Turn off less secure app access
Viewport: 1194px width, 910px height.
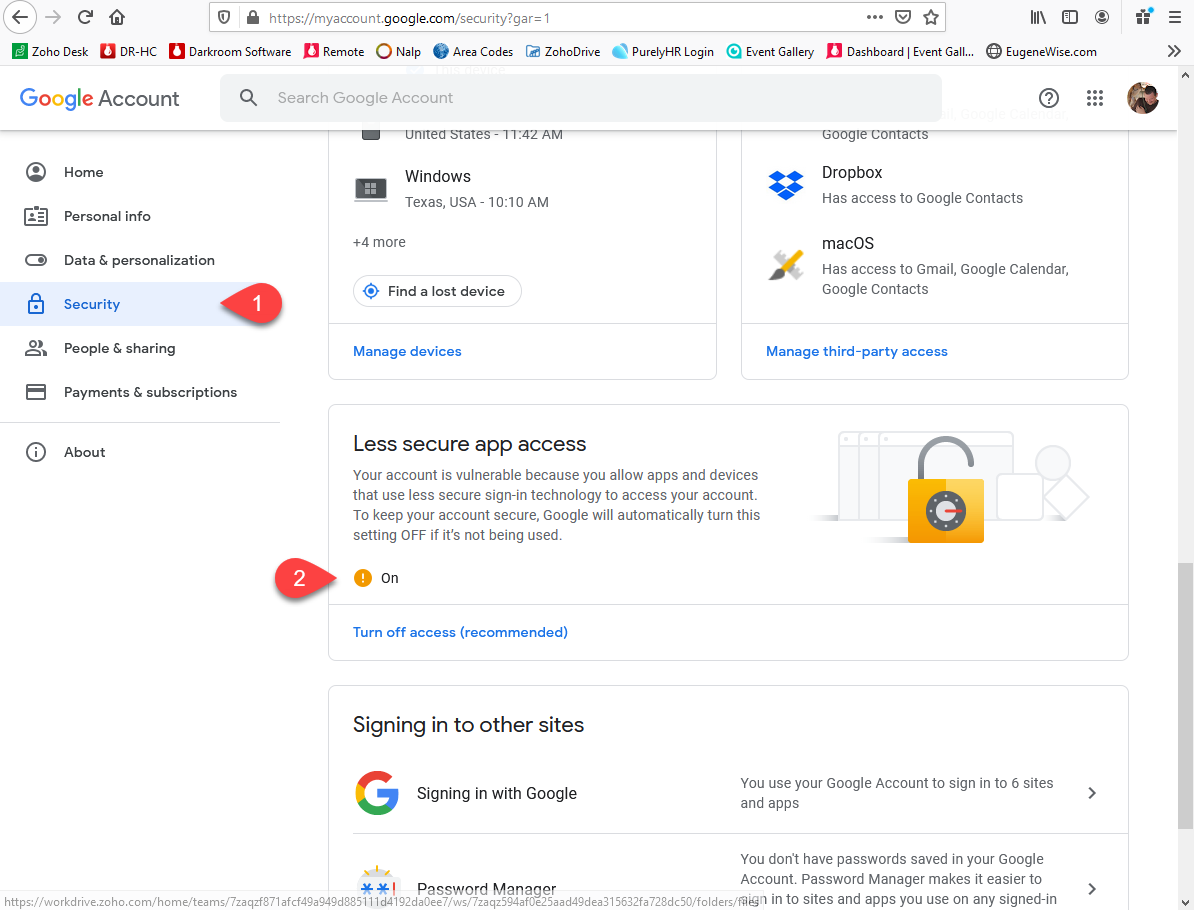pos(460,632)
